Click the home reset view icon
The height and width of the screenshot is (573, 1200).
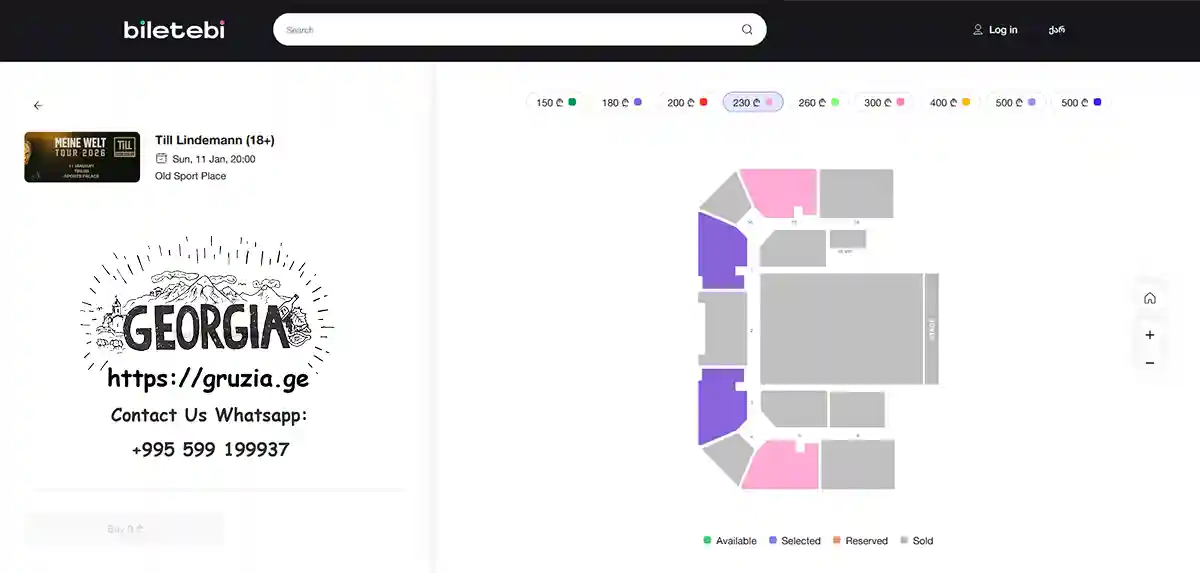click(1150, 298)
